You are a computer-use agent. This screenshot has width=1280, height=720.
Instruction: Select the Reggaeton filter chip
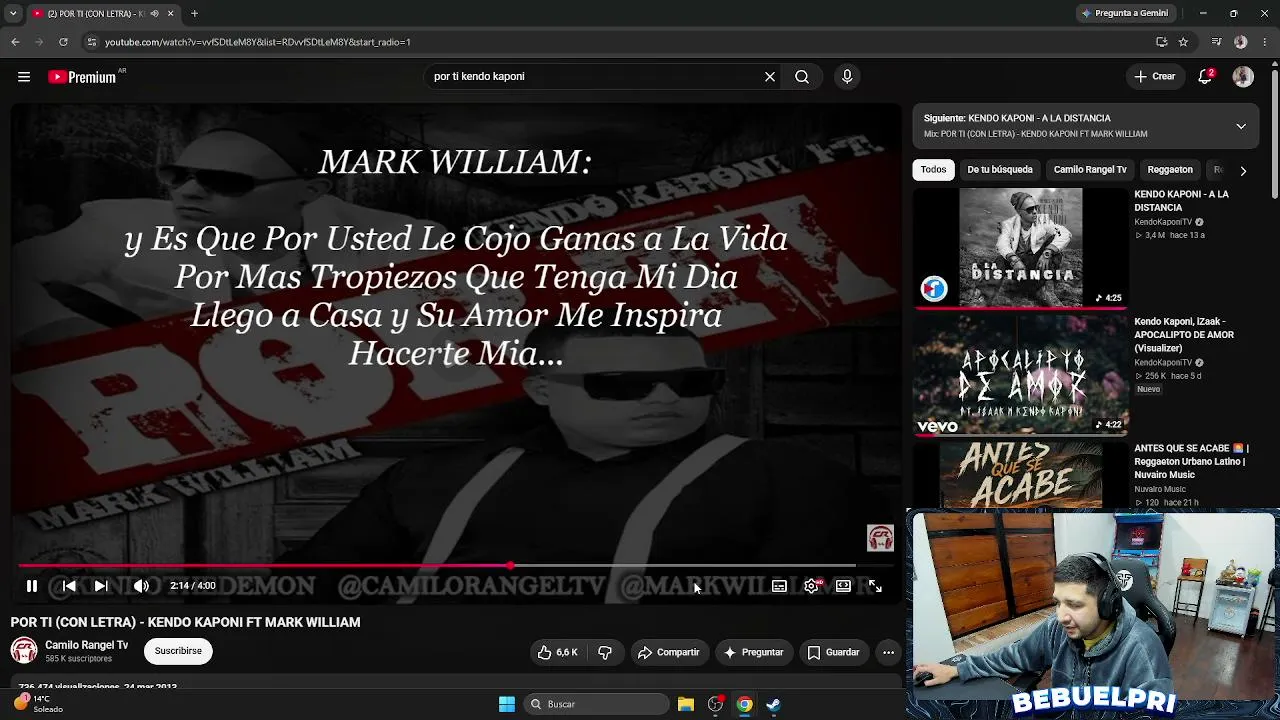pos(1170,170)
